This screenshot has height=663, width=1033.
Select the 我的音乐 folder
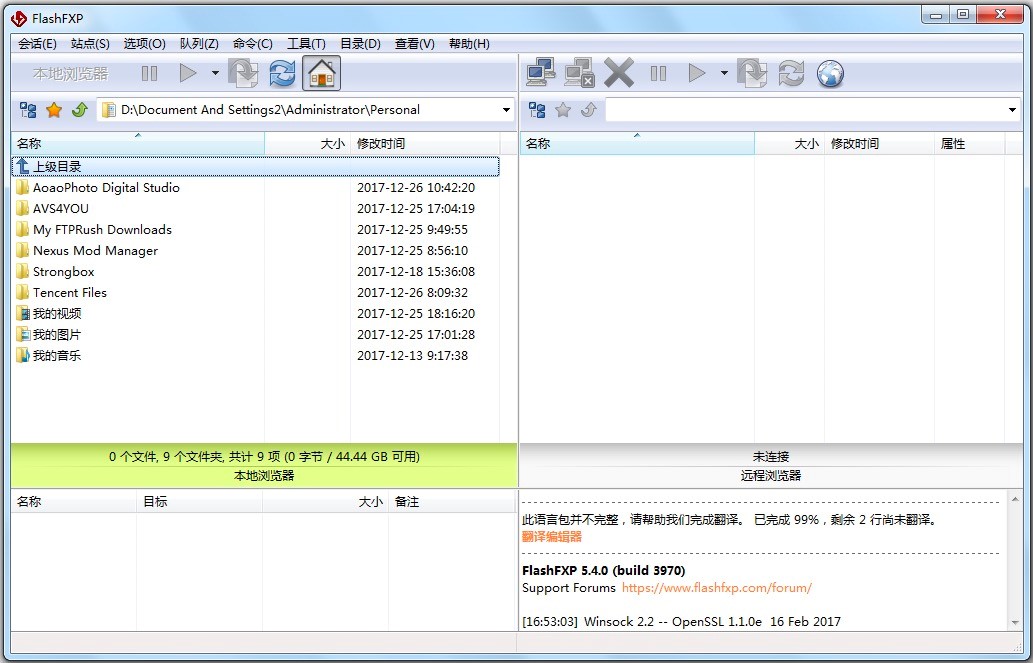pyautogui.click(x=256, y=356)
